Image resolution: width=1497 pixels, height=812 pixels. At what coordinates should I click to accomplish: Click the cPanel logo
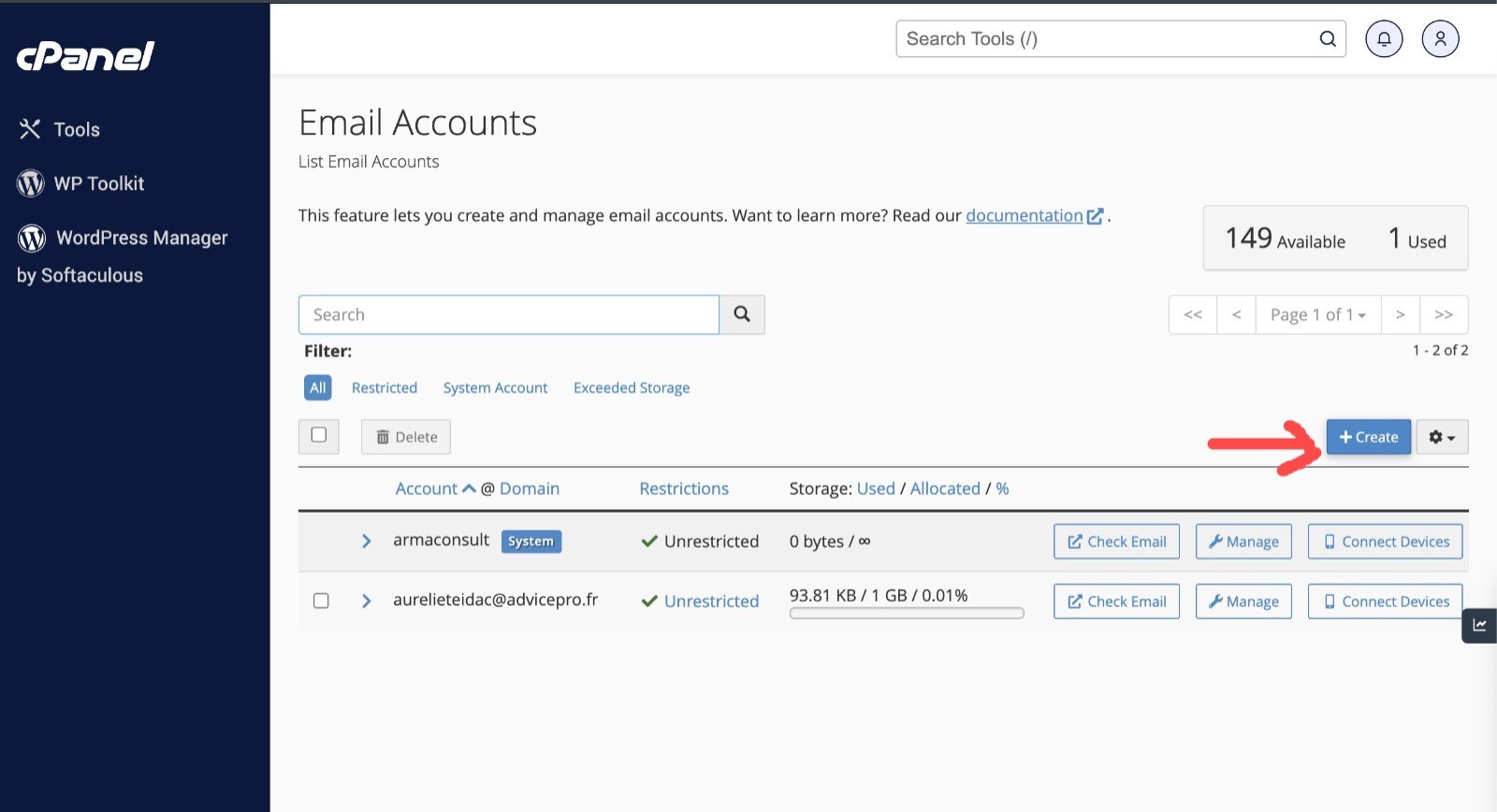pos(85,57)
